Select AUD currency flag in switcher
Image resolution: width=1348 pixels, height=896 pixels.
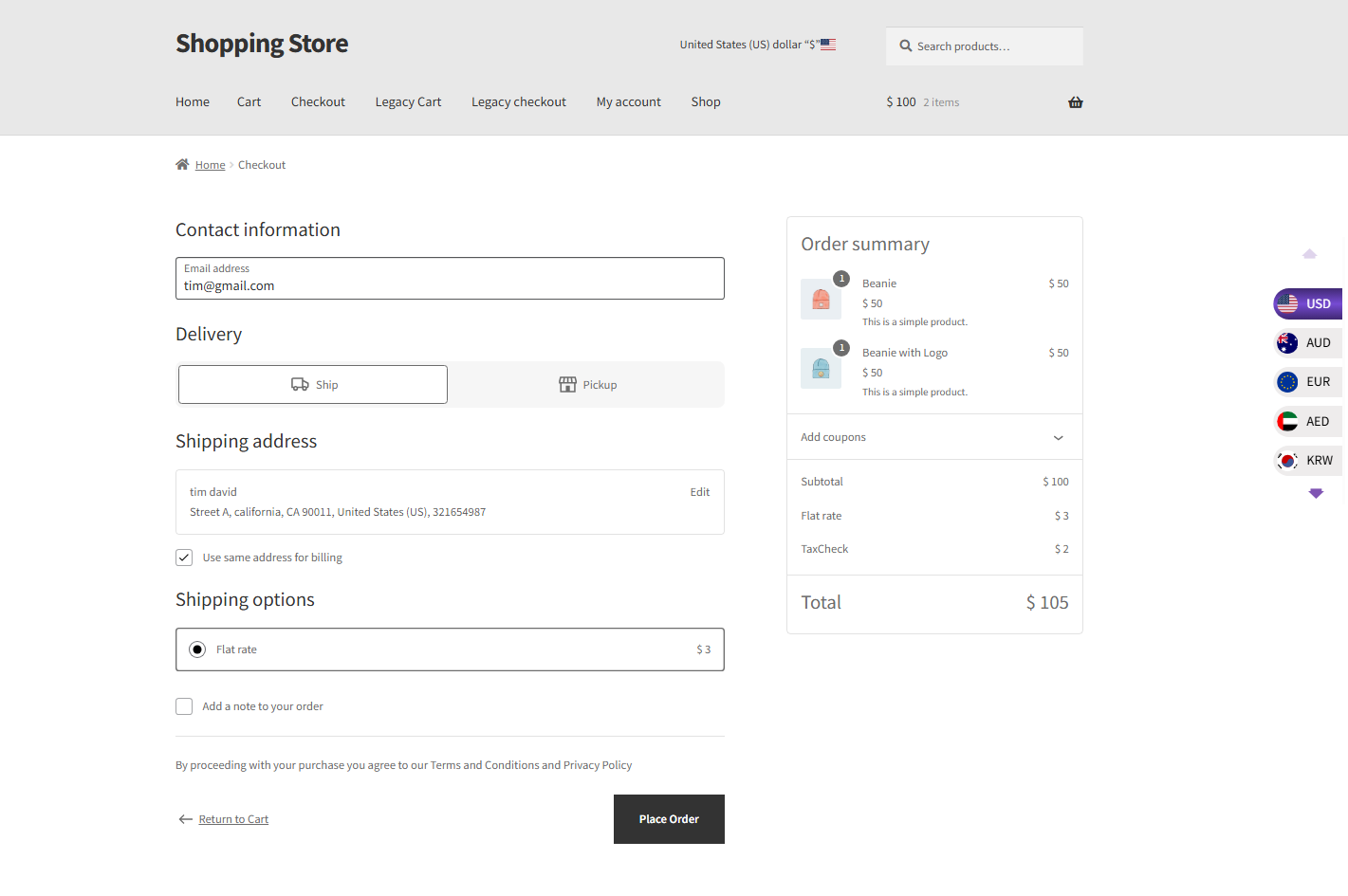1287,343
